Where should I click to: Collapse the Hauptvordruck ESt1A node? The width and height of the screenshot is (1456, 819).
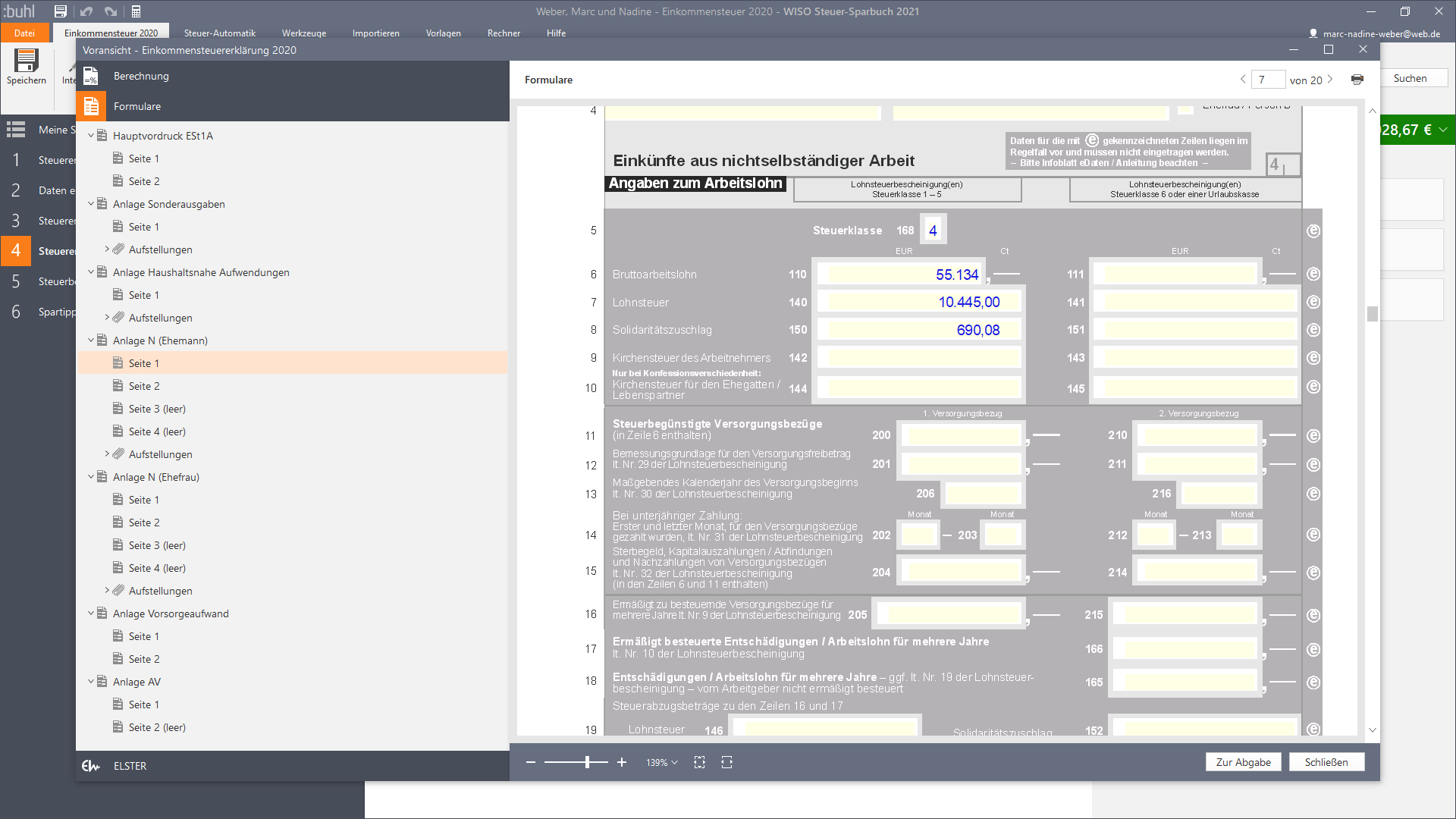tap(91, 136)
